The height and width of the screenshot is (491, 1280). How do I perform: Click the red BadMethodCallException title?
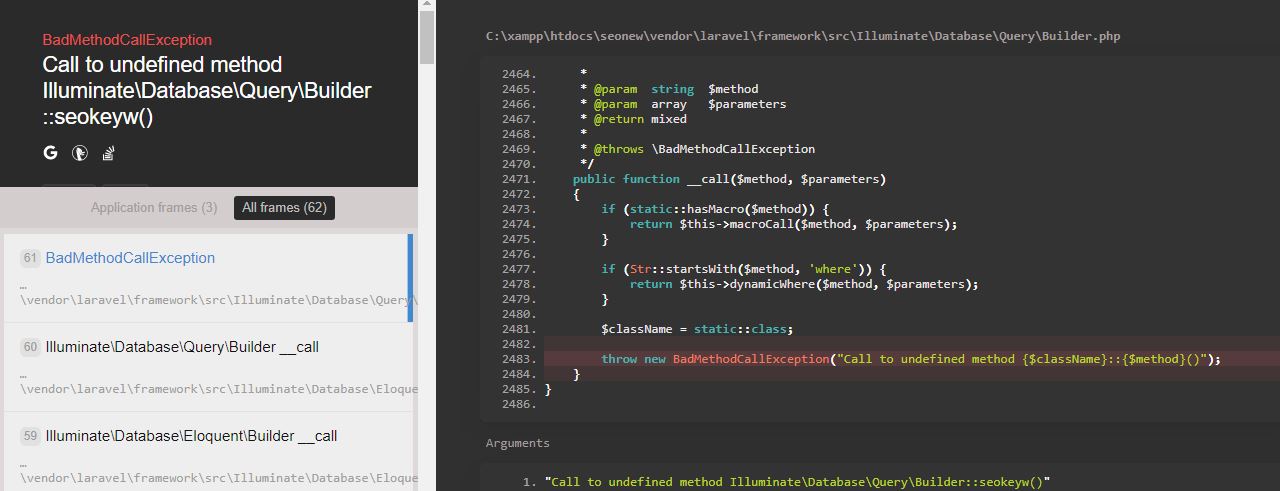(x=127, y=40)
